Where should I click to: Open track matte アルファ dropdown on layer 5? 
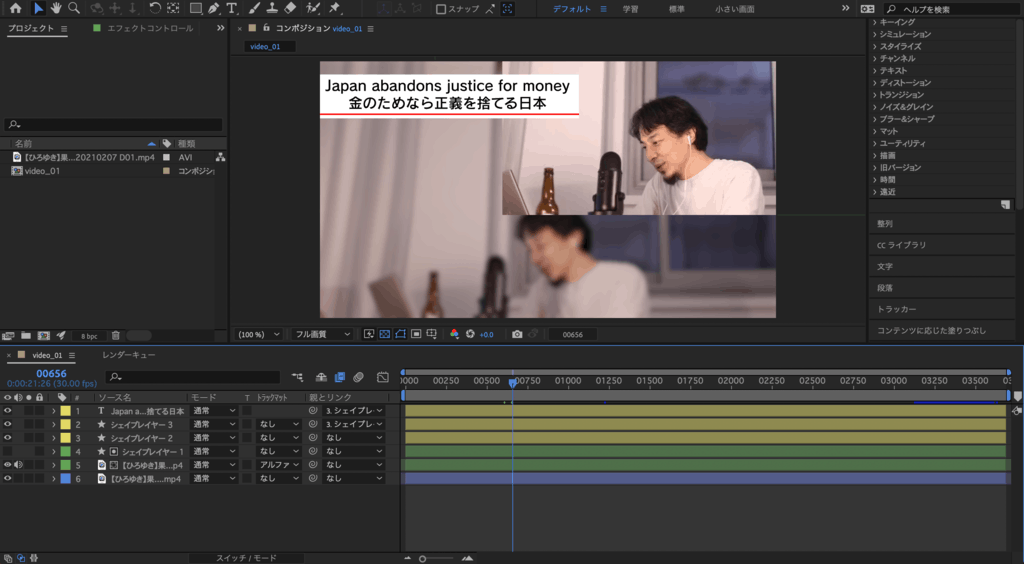pos(278,465)
